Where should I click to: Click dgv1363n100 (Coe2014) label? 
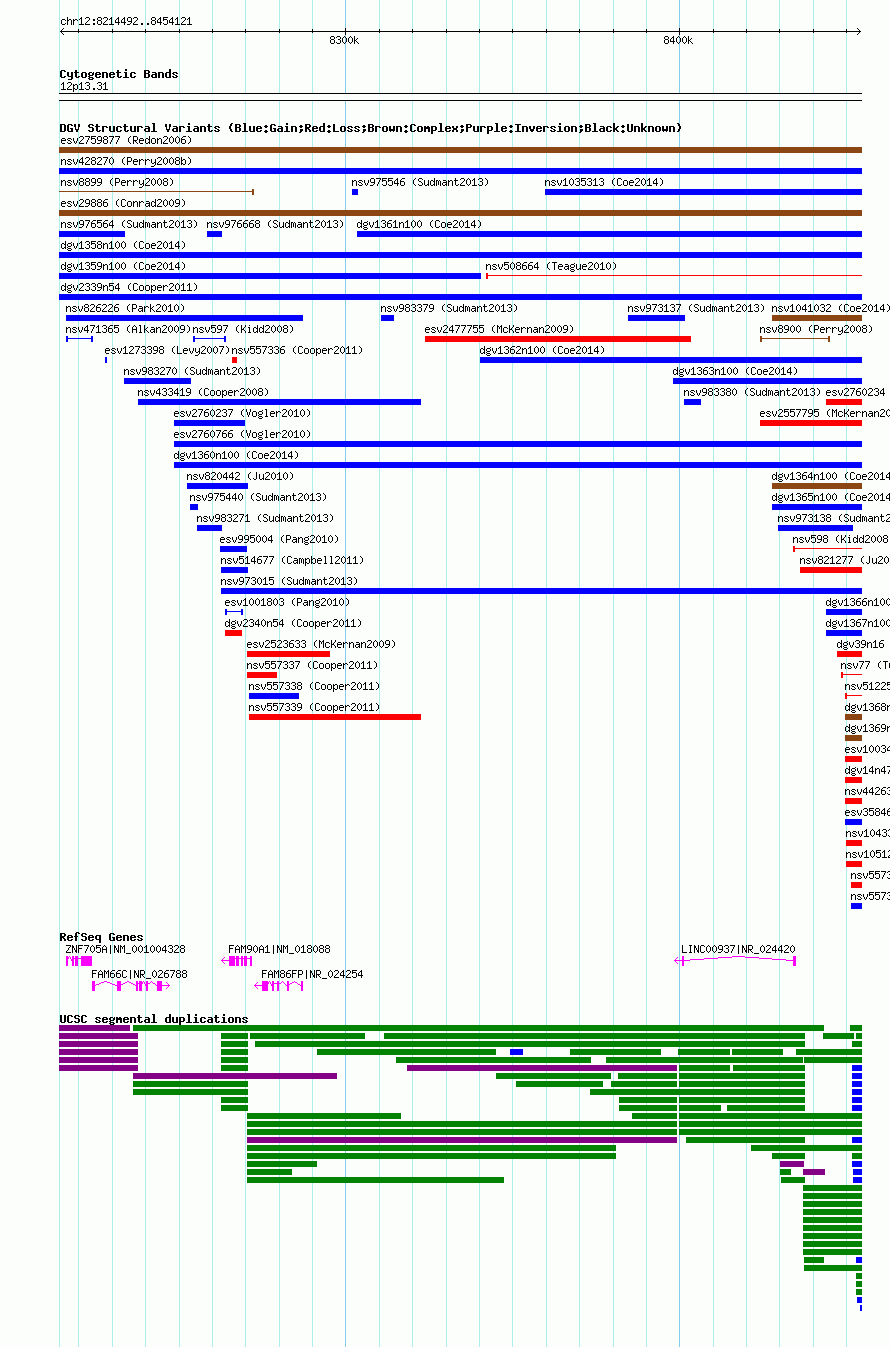point(735,371)
